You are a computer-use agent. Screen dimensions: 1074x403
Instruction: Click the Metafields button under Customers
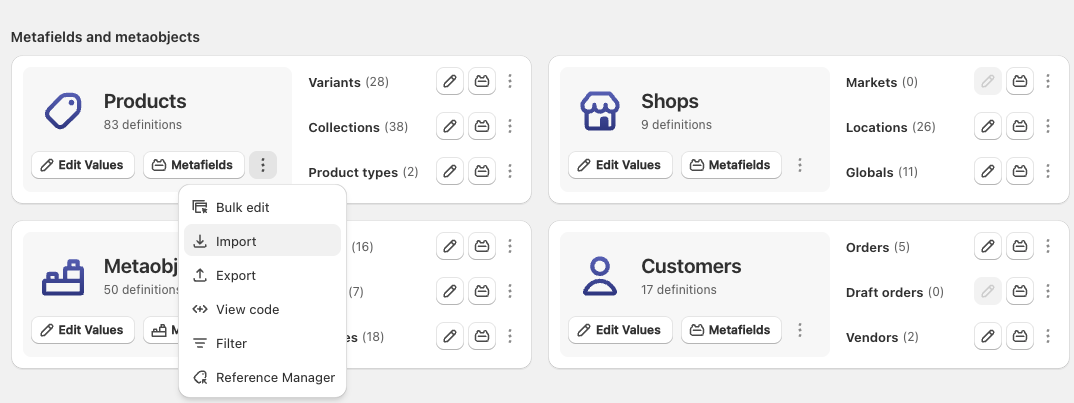click(732, 330)
